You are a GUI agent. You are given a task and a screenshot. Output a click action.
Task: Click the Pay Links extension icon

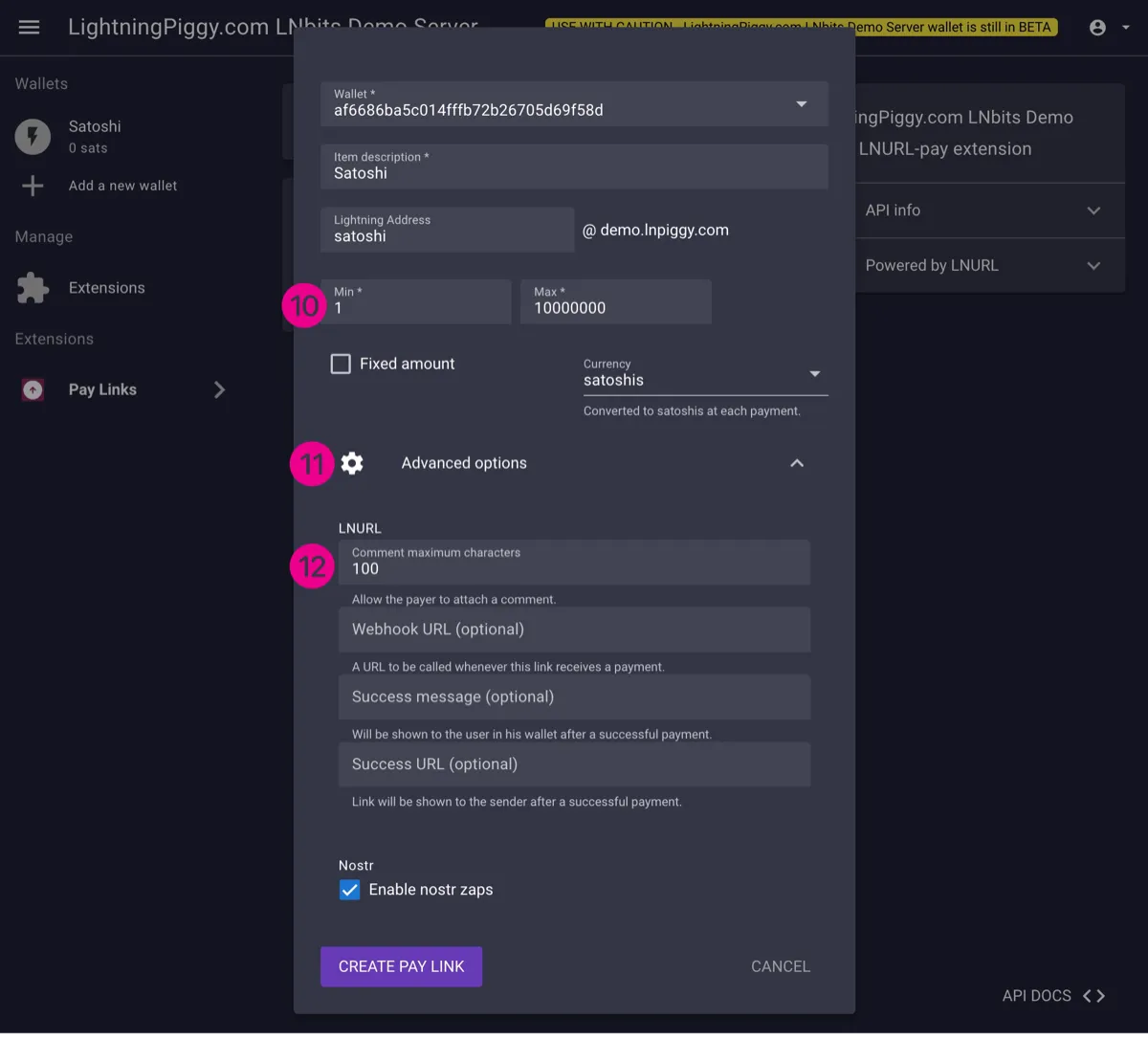pos(33,389)
